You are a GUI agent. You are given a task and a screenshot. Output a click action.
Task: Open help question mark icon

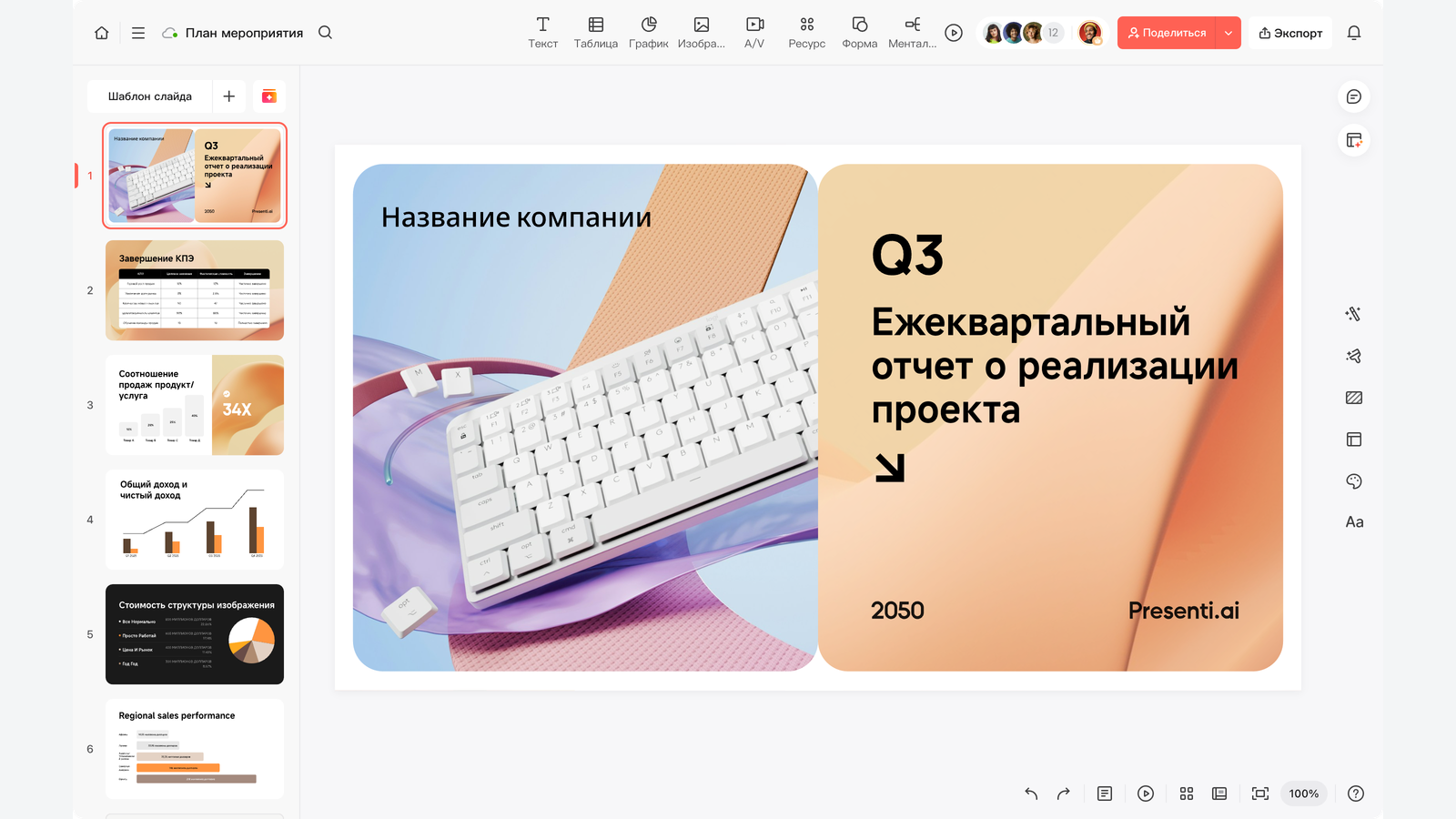(x=1356, y=794)
